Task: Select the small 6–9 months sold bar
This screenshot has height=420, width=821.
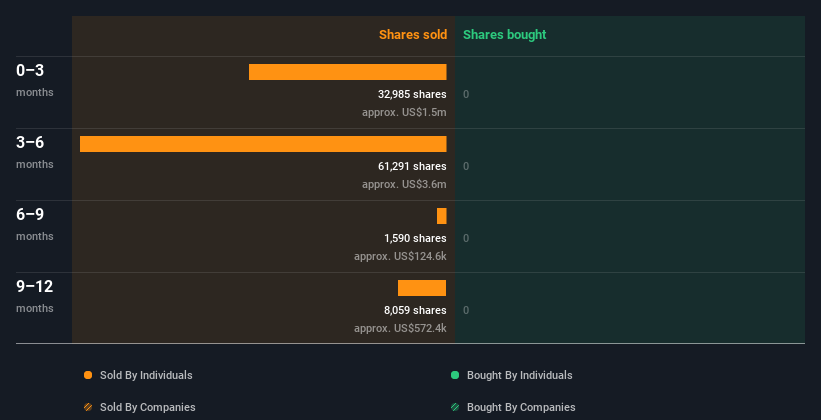Action: pos(442,216)
